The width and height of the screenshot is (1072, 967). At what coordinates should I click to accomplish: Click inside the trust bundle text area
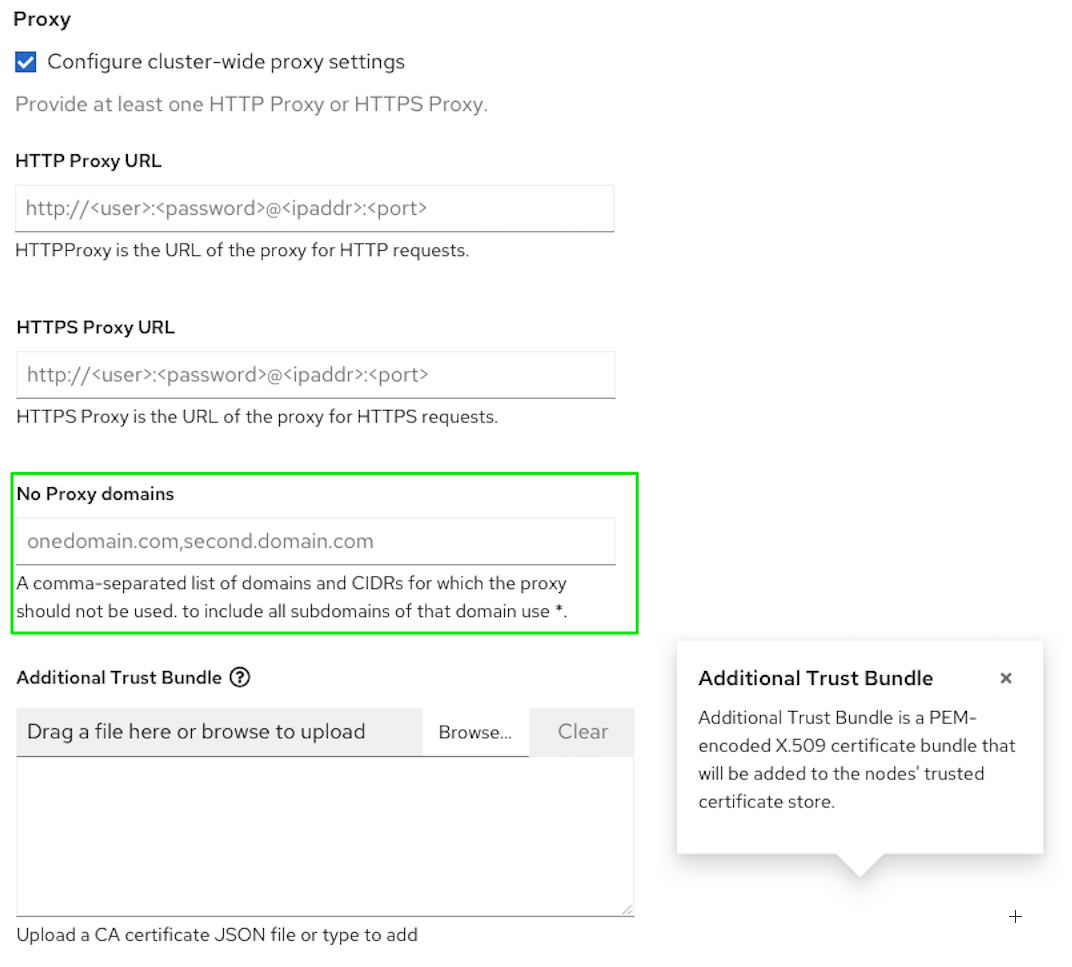pos(324,835)
